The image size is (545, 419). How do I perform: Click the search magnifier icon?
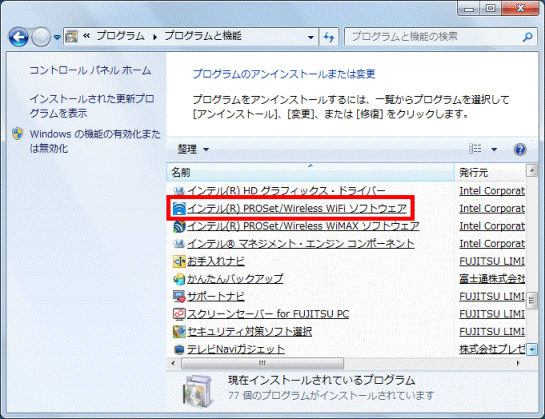[528, 37]
